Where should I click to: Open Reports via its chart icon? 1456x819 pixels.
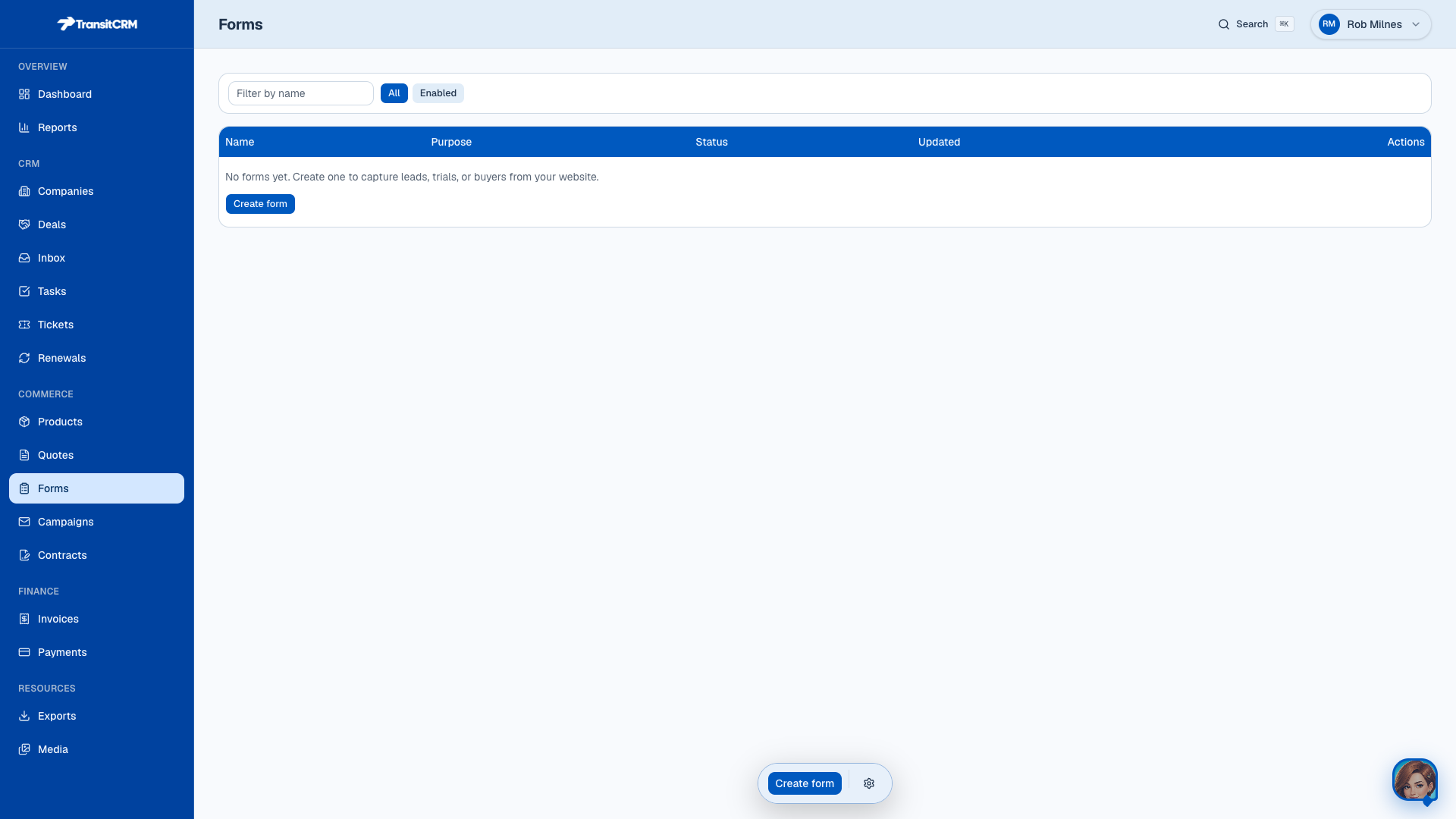24,127
